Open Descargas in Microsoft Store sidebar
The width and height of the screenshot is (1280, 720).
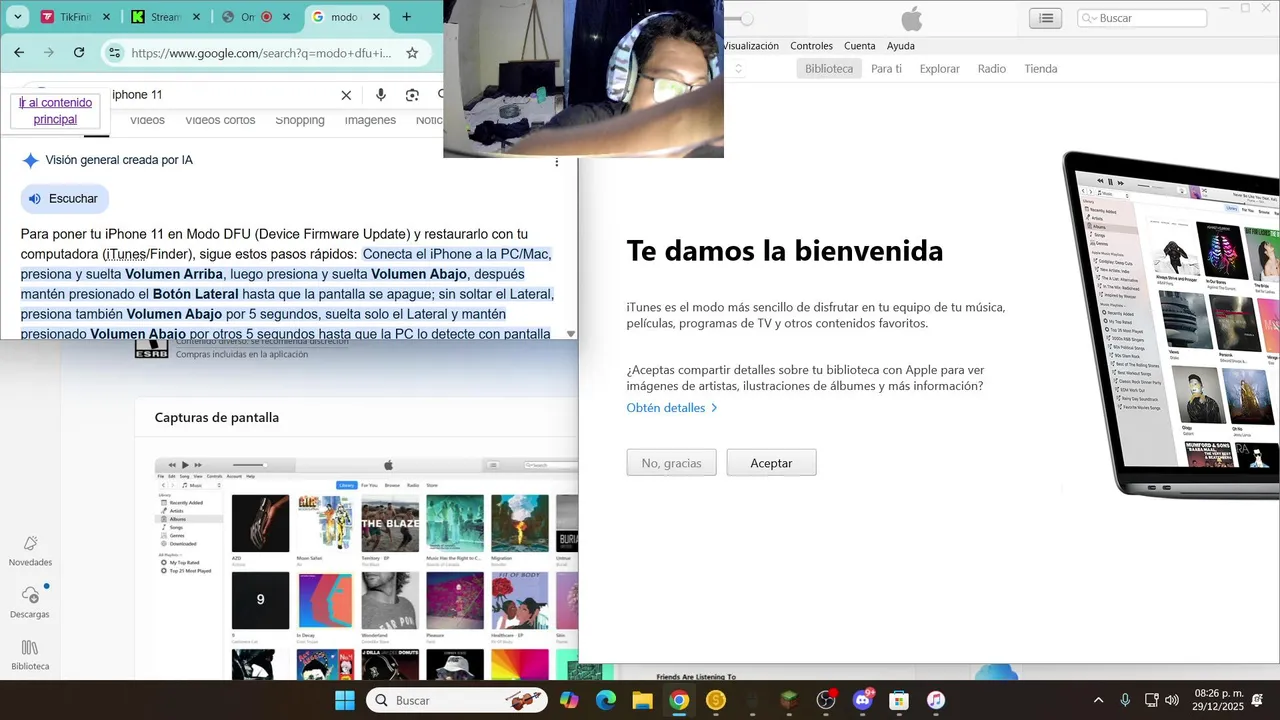(x=30, y=603)
